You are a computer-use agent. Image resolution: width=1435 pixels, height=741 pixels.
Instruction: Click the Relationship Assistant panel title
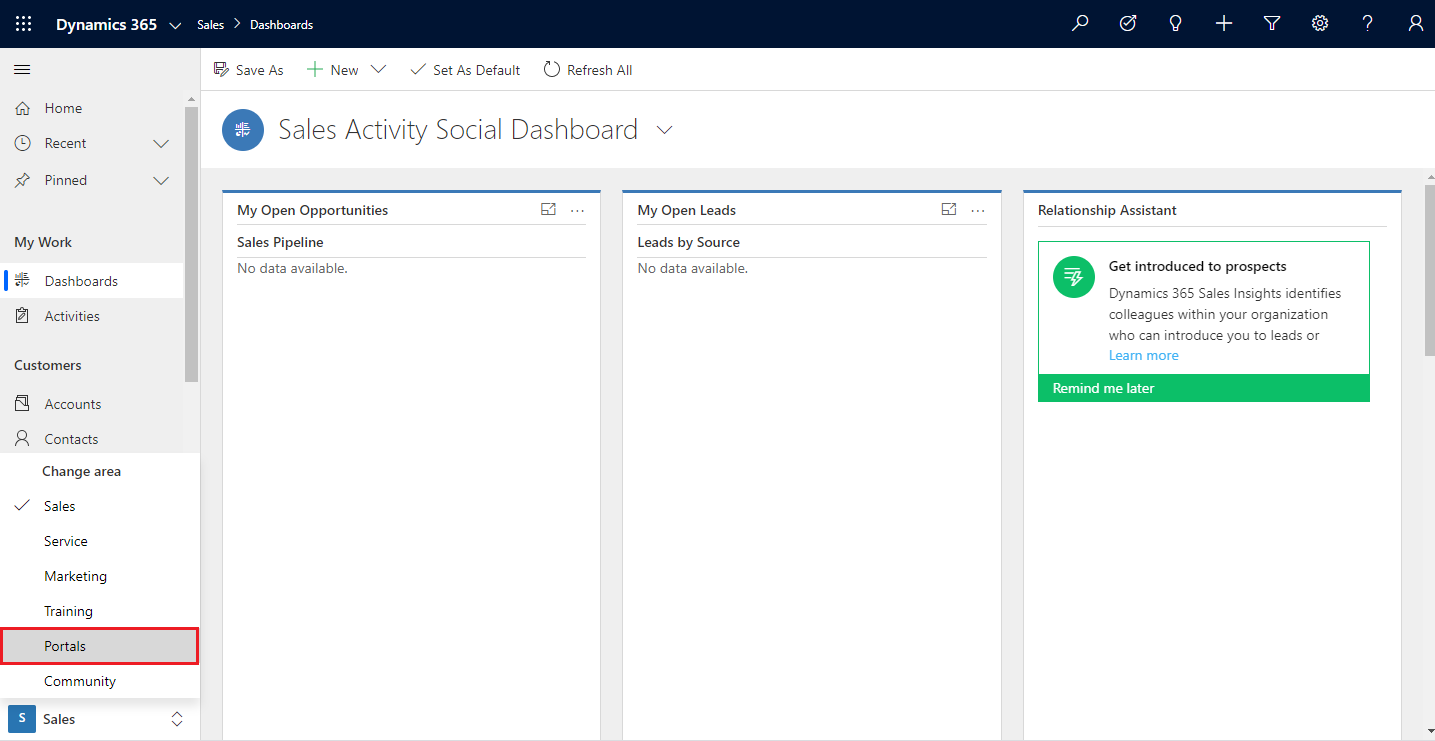[1107, 210]
